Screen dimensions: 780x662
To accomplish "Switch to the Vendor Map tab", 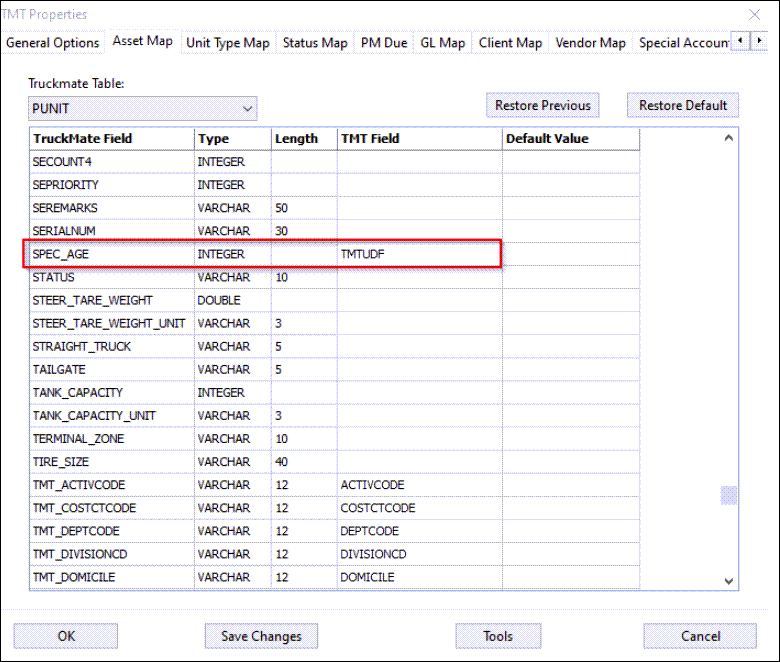I will 590,43.
